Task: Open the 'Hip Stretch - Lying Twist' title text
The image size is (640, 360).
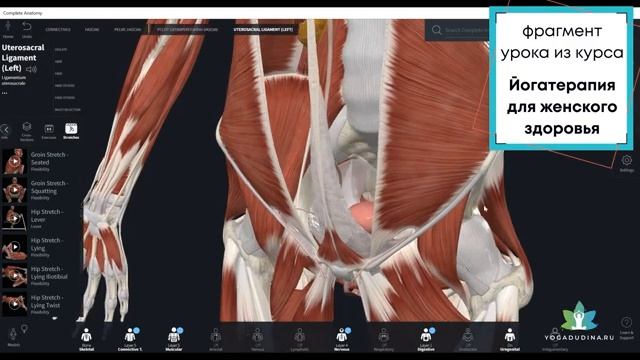Action: [47, 301]
